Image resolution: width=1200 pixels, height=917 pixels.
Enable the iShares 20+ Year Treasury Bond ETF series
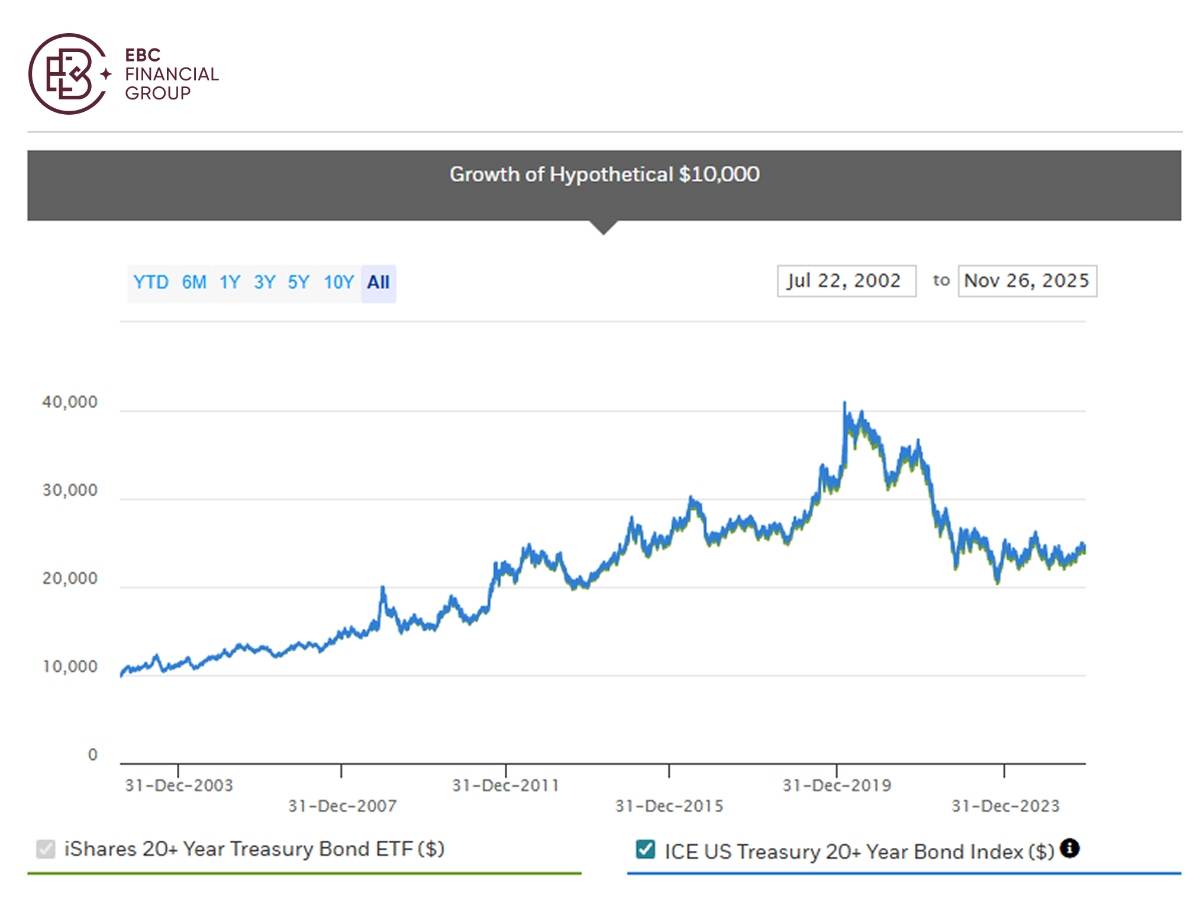[x=44, y=848]
